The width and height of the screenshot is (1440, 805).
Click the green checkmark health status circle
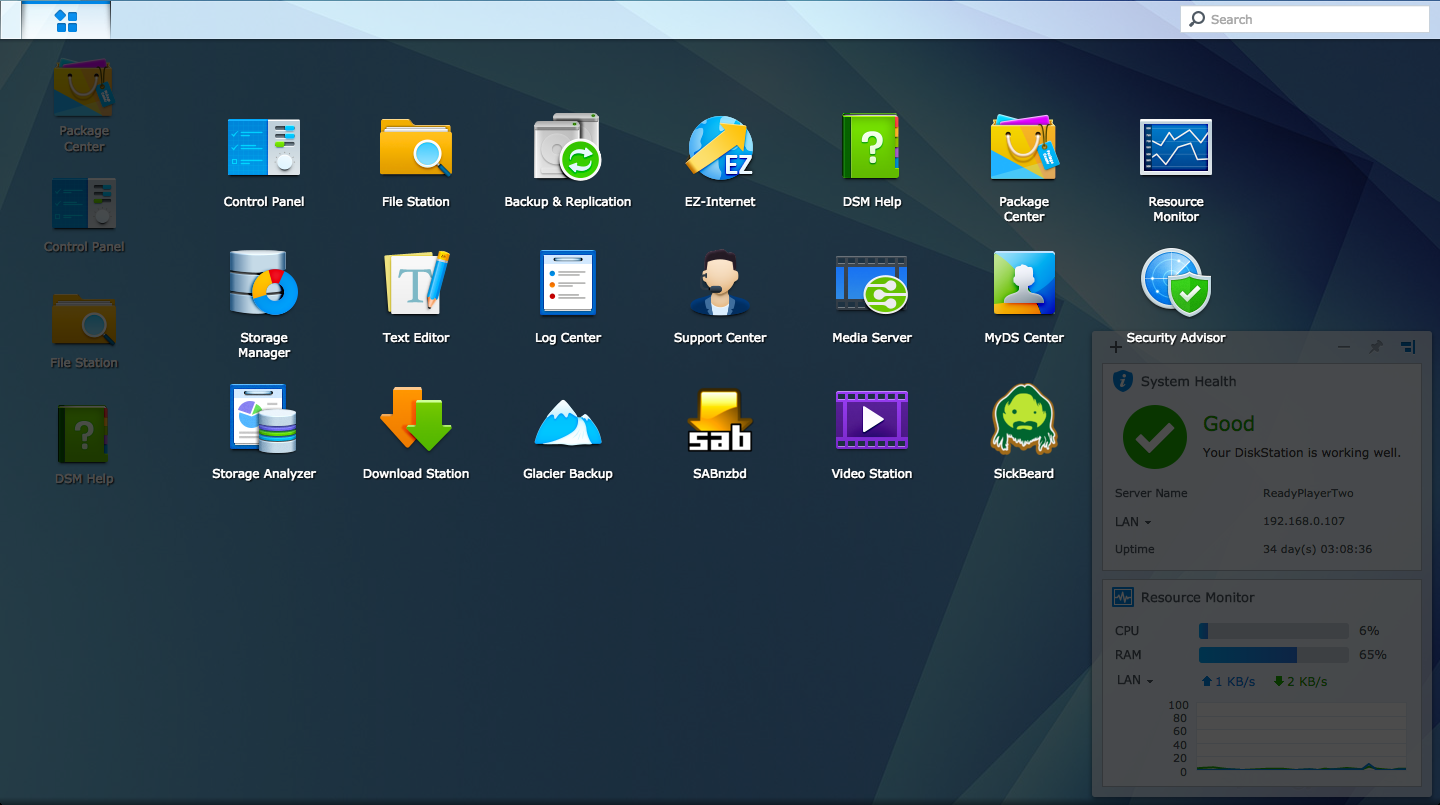1155,437
